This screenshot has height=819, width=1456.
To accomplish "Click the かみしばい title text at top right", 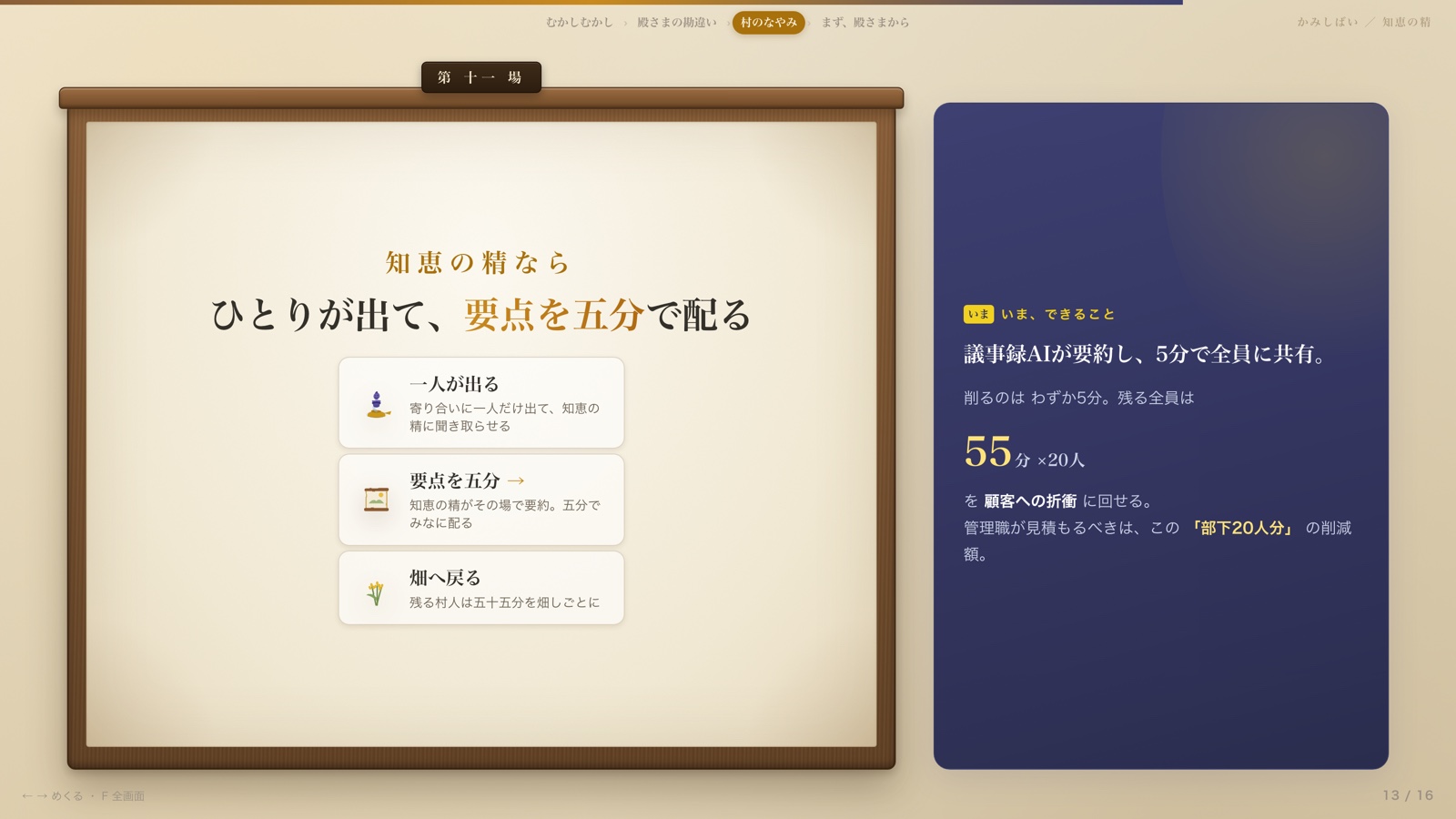I will pos(1328,22).
